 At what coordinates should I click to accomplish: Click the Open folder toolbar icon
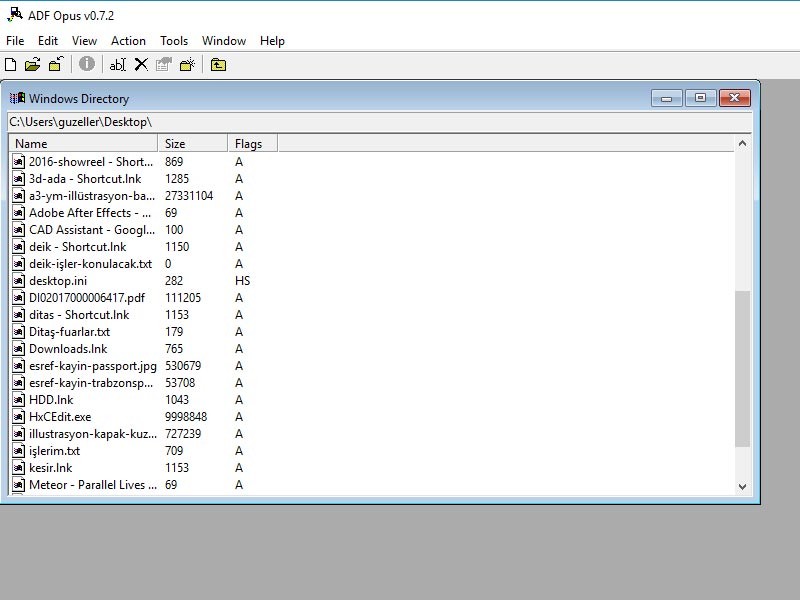pyautogui.click(x=32, y=65)
